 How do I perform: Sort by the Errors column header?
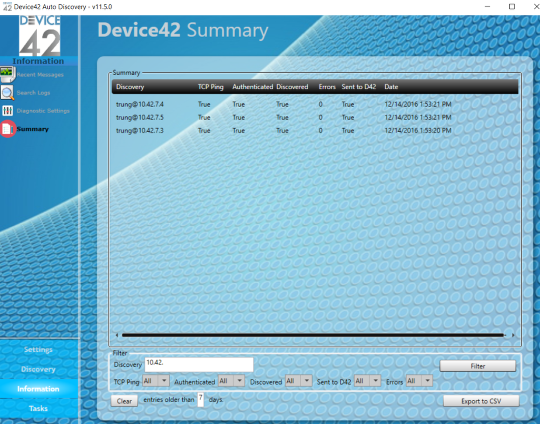327,87
